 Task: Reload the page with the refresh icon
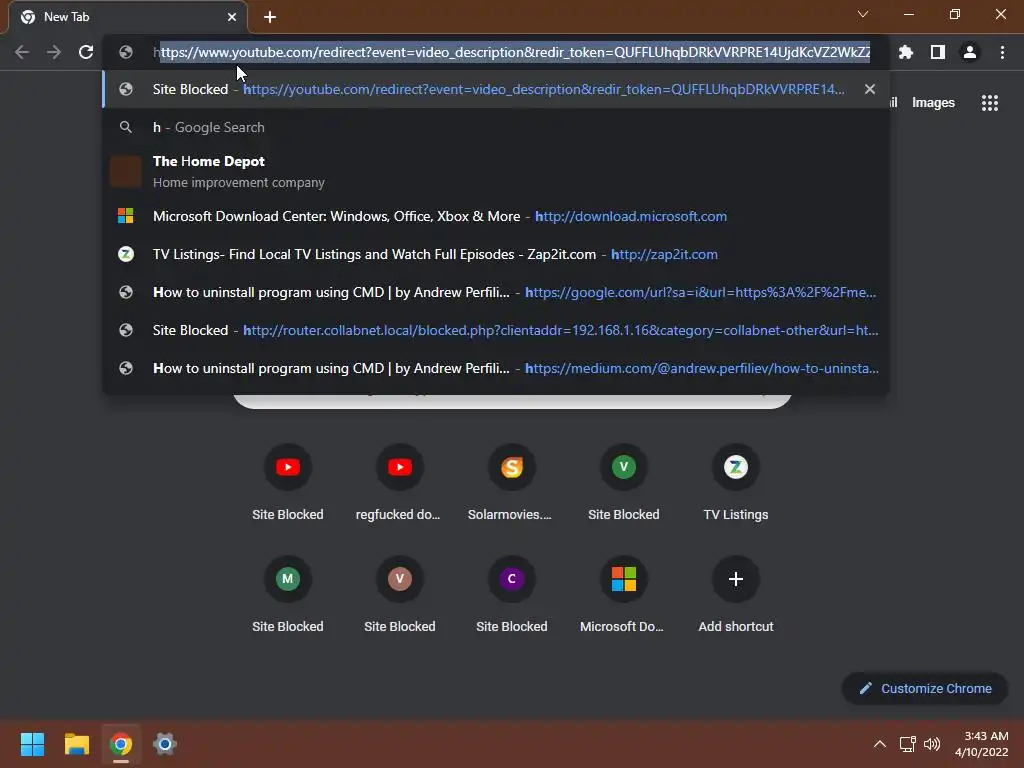point(86,52)
